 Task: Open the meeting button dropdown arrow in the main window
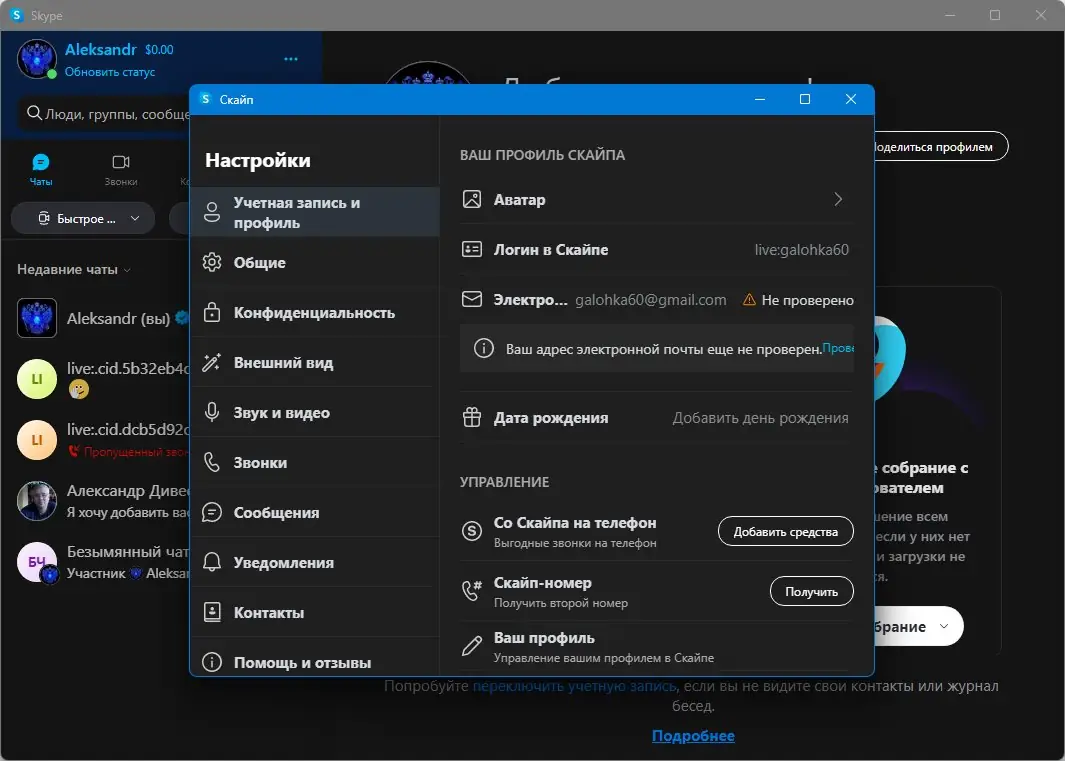coord(944,626)
